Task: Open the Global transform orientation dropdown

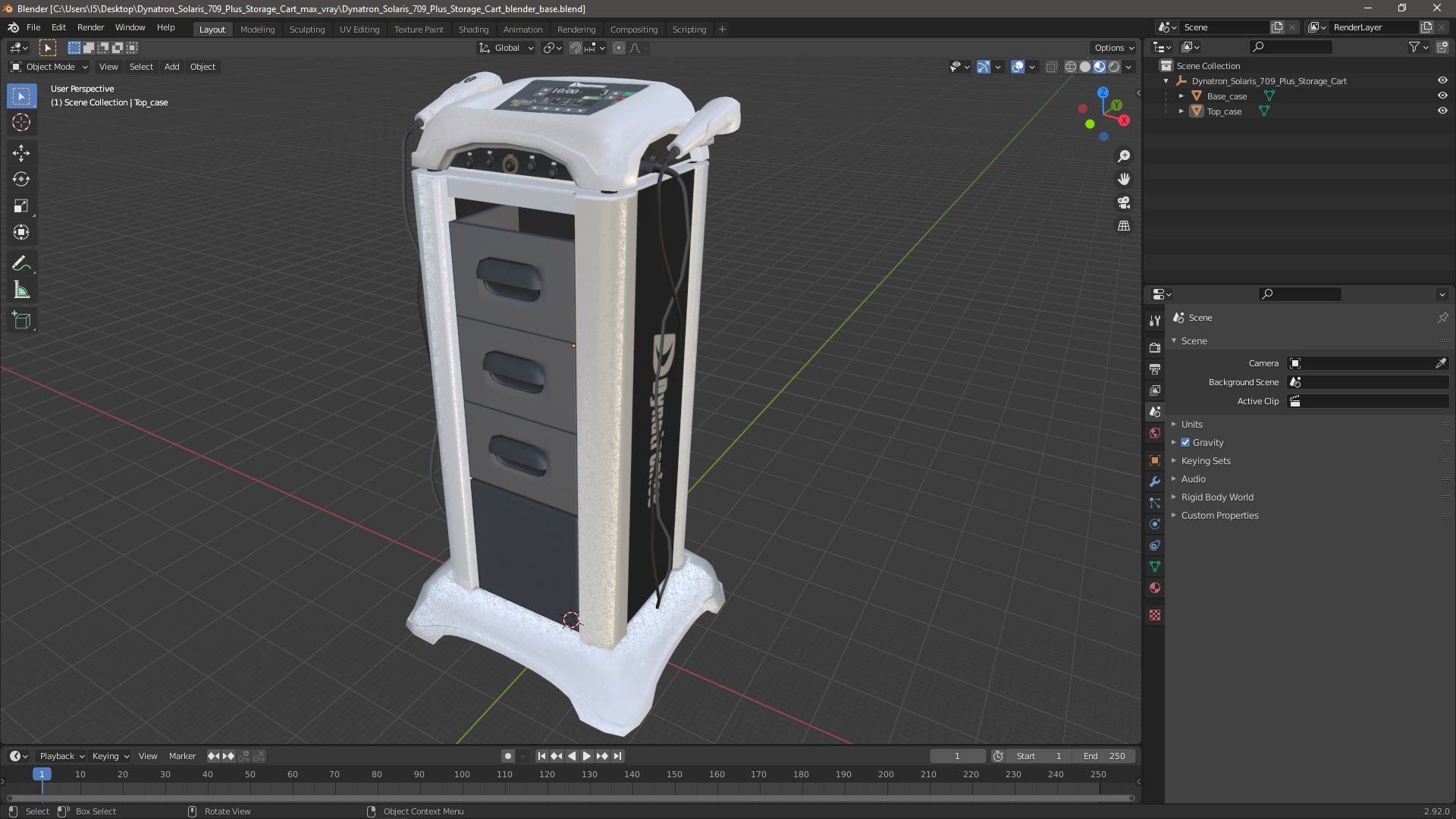Action: pos(507,48)
